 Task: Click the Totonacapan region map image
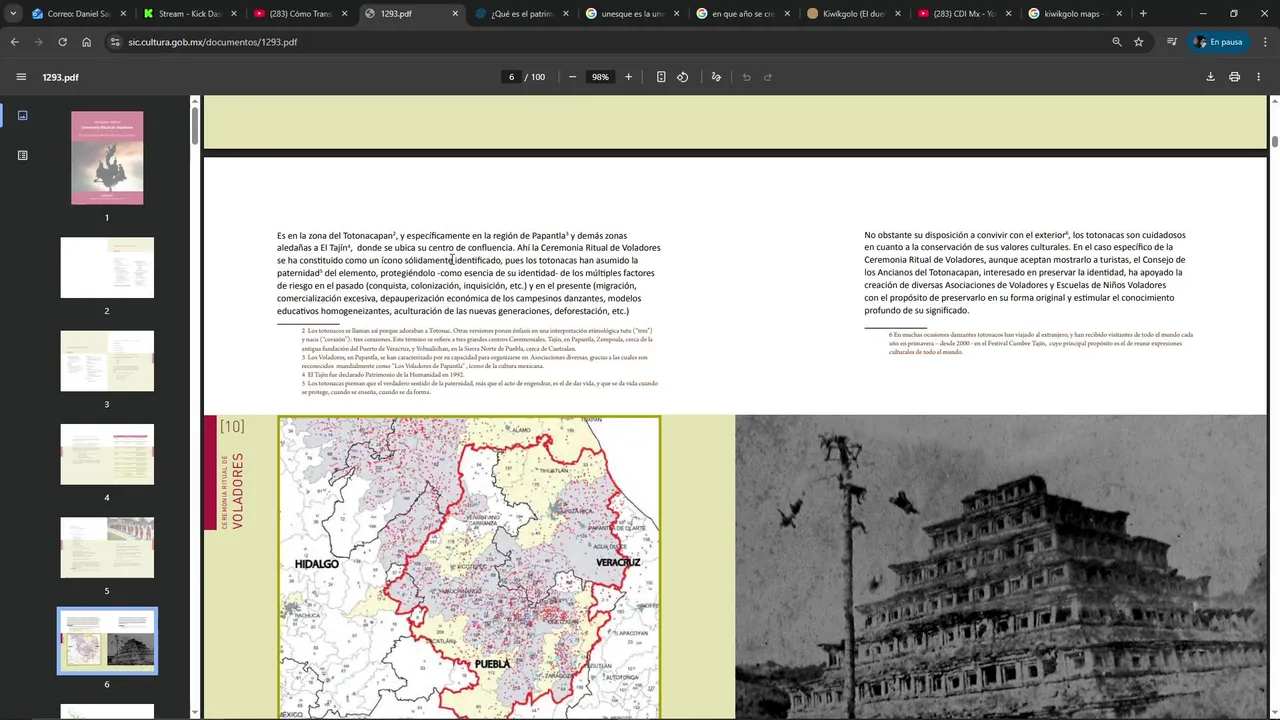pos(469,567)
